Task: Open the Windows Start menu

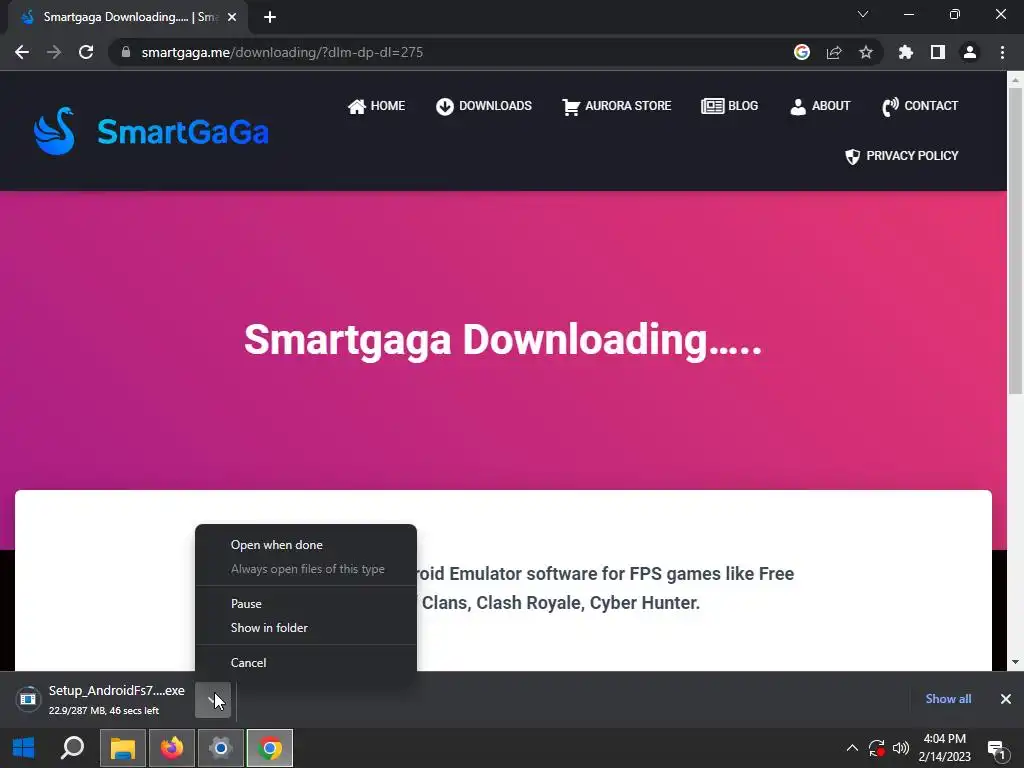Action: point(24,748)
